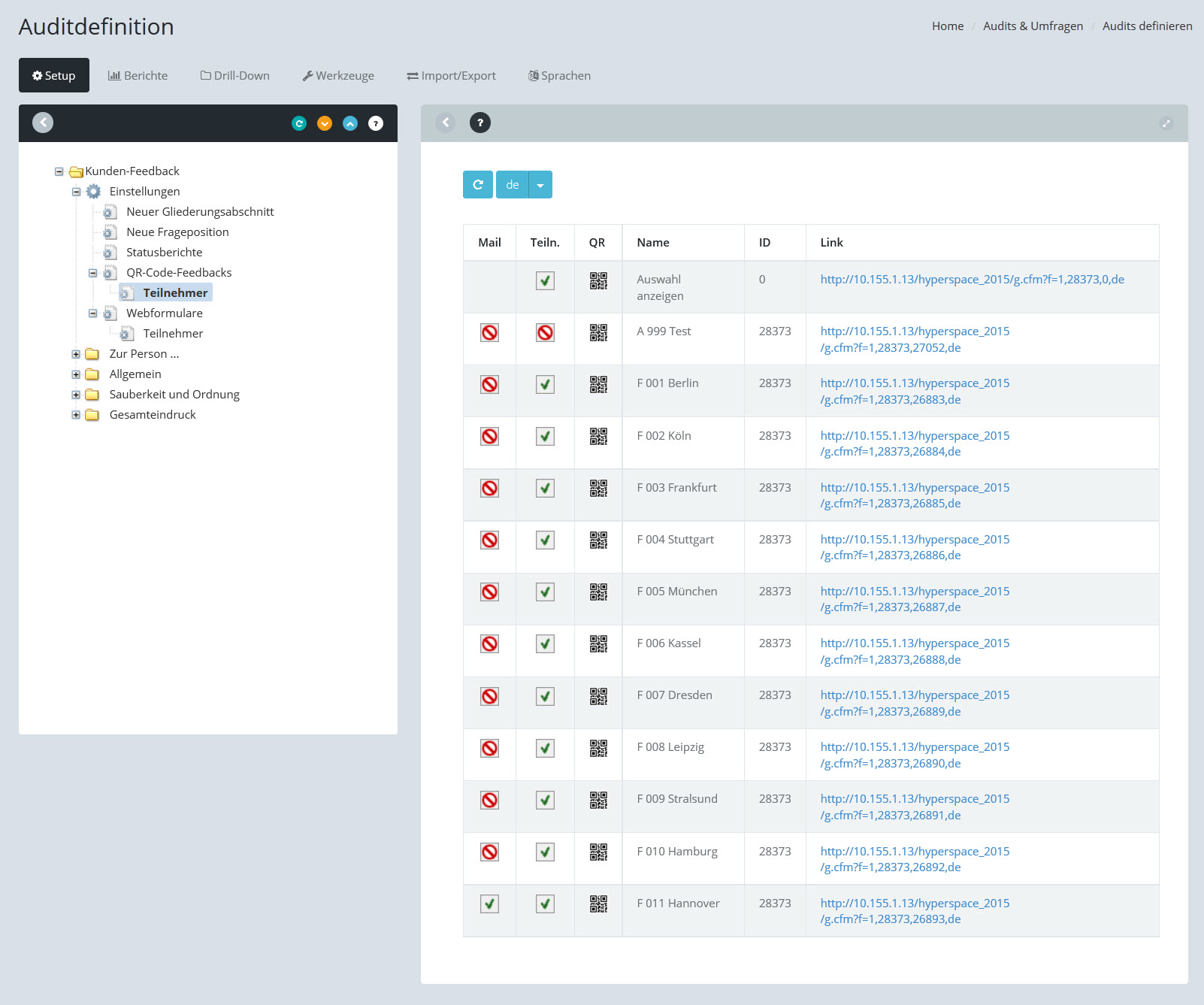1204x1005 pixels.
Task: Open the language dropdown arrow next to de
Action: 540,185
